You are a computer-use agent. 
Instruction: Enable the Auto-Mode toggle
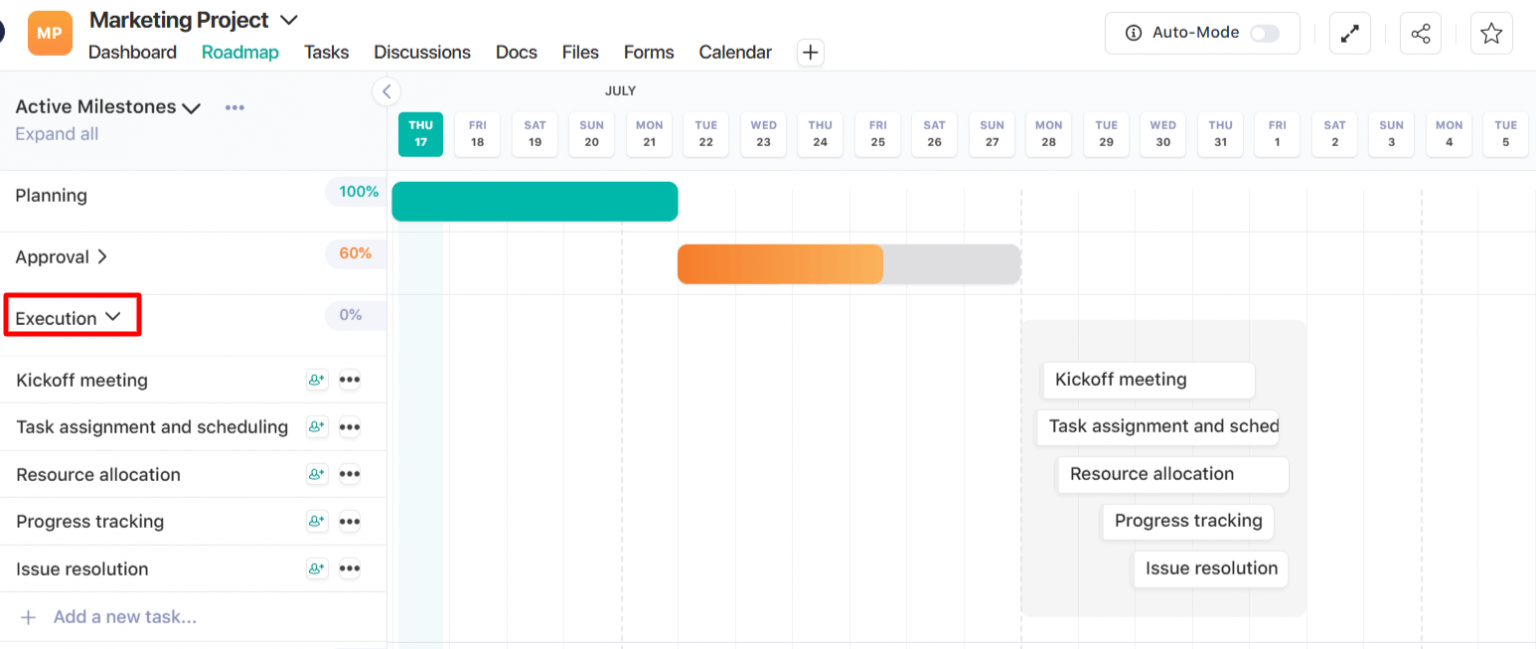1264,32
